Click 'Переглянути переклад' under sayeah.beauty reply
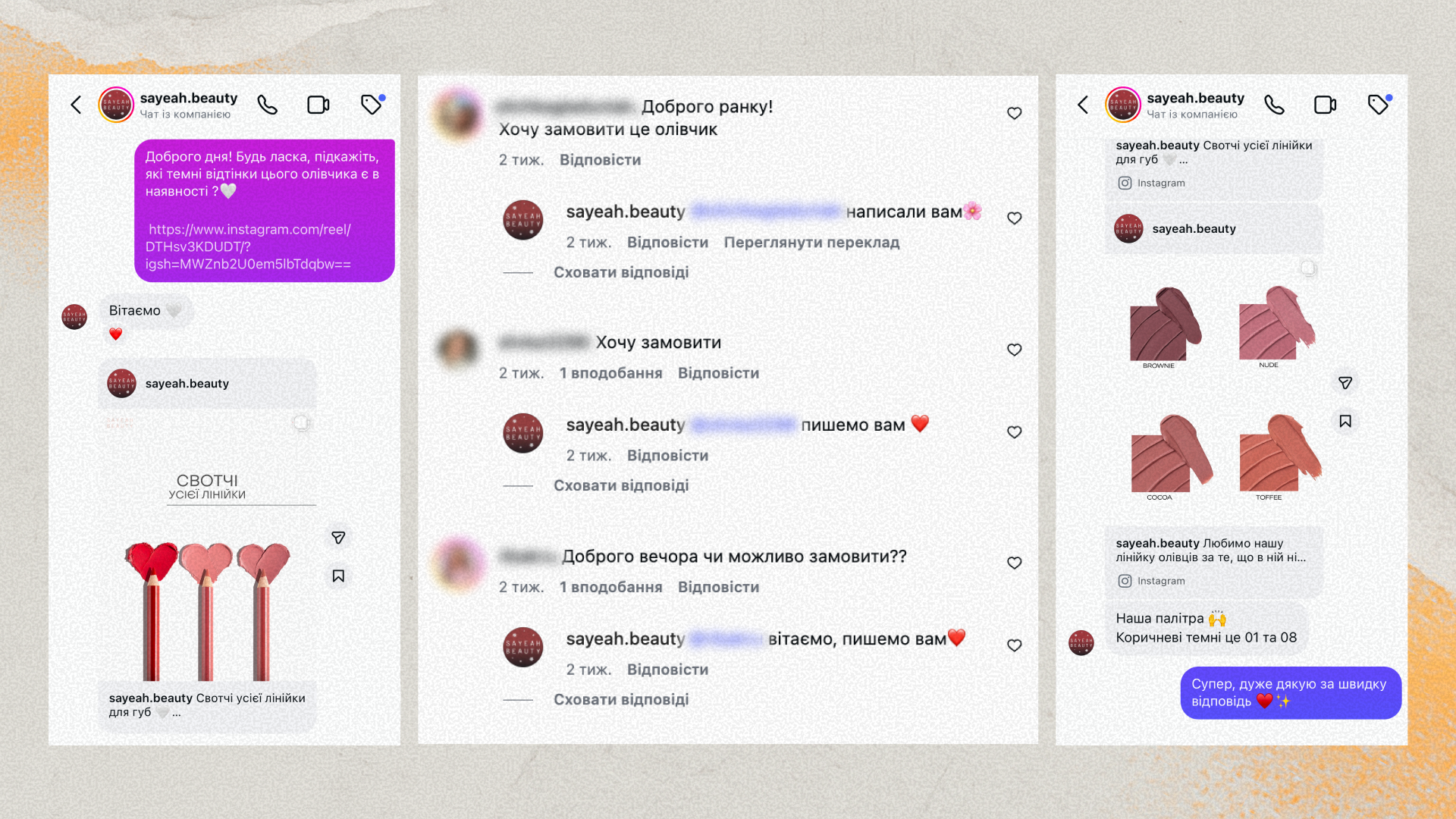Screen dimensions: 1456x819 [x=811, y=243]
